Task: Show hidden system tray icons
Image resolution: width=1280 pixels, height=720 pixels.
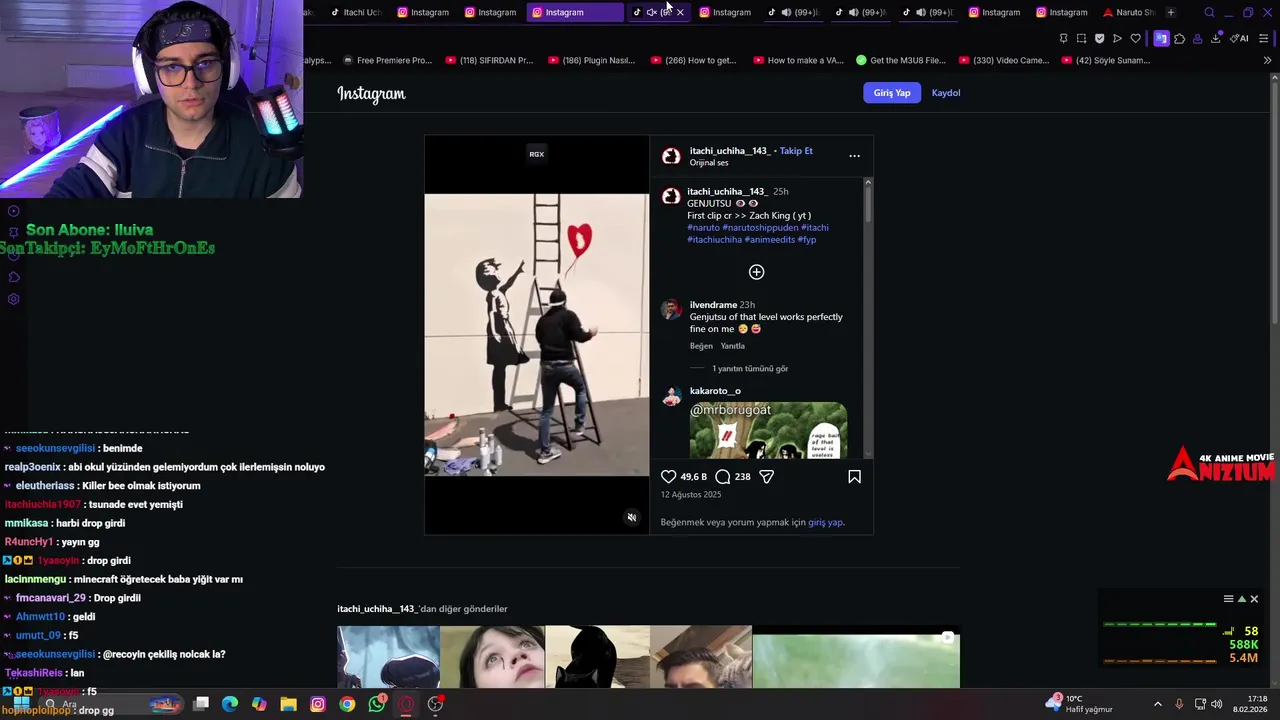Action: click(1158, 704)
